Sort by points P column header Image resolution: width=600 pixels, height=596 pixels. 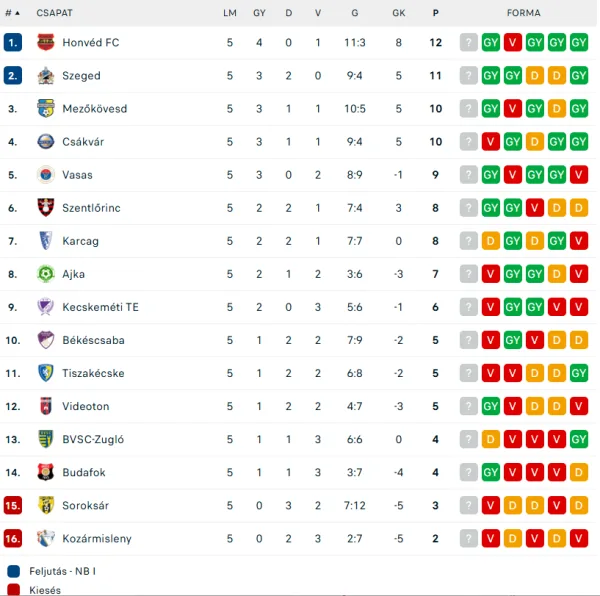(435, 13)
